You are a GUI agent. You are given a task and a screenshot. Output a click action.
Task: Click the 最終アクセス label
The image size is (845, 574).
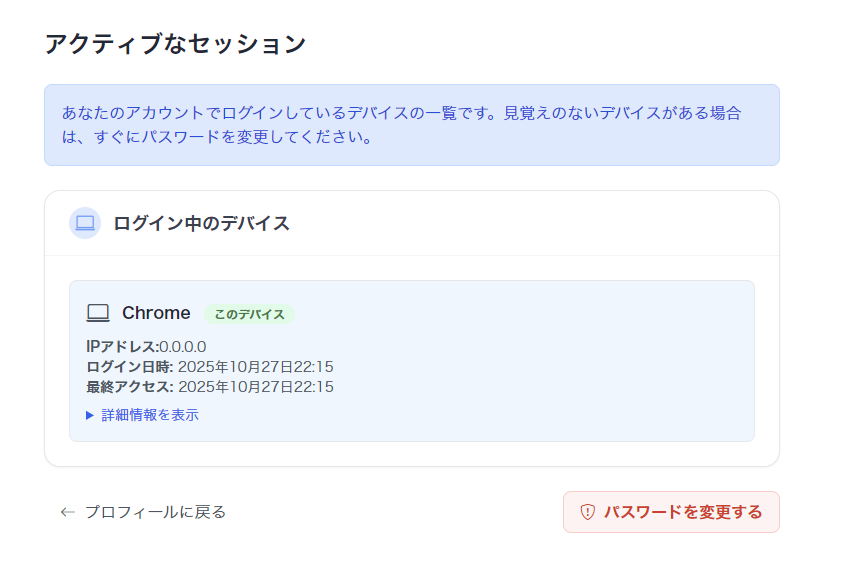pos(130,387)
